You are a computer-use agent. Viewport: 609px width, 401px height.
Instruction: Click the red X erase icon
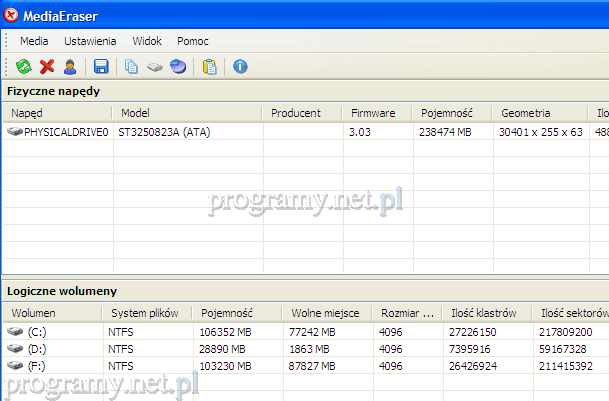click(x=47, y=67)
